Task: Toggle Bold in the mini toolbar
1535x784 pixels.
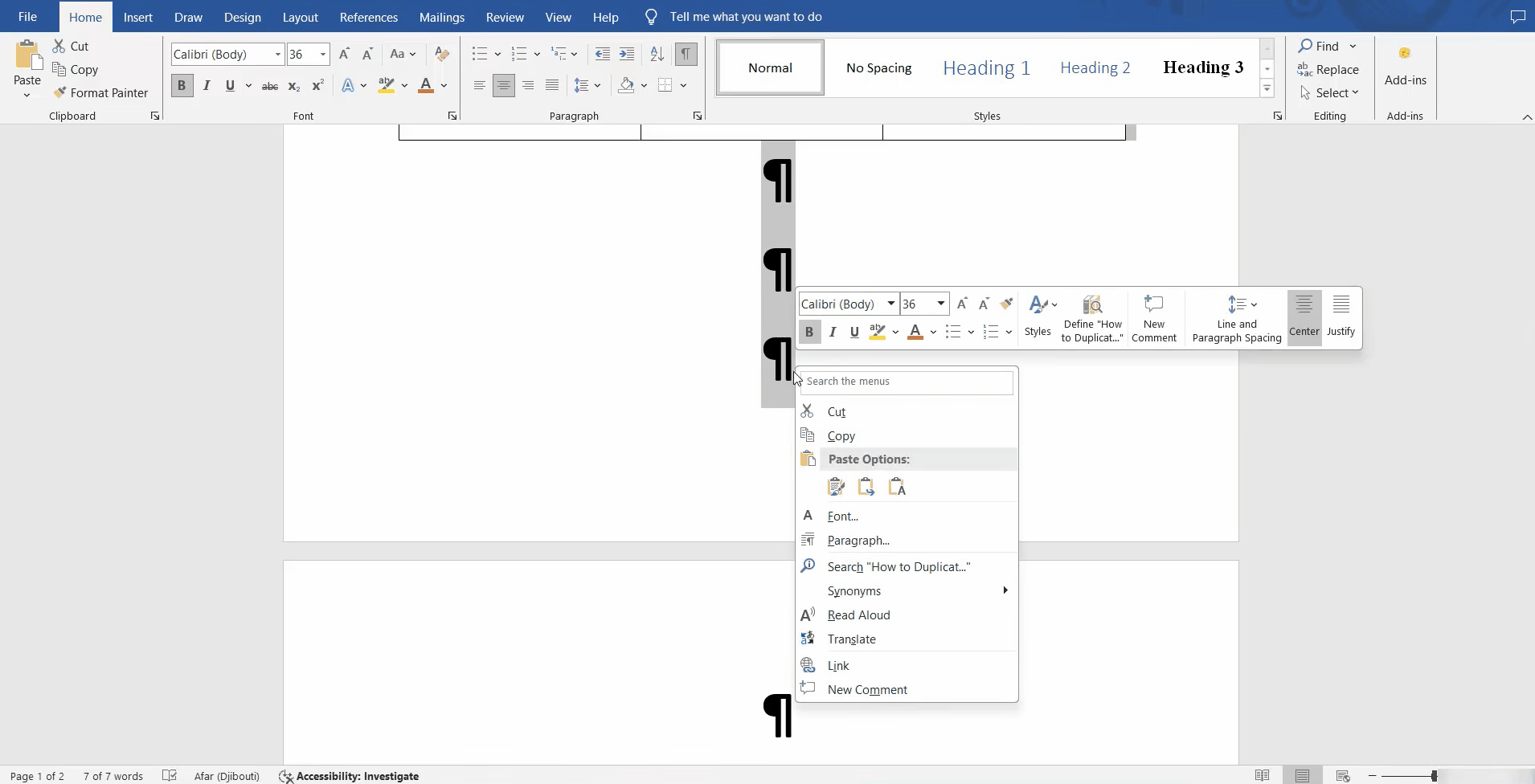Action: pyautogui.click(x=809, y=332)
